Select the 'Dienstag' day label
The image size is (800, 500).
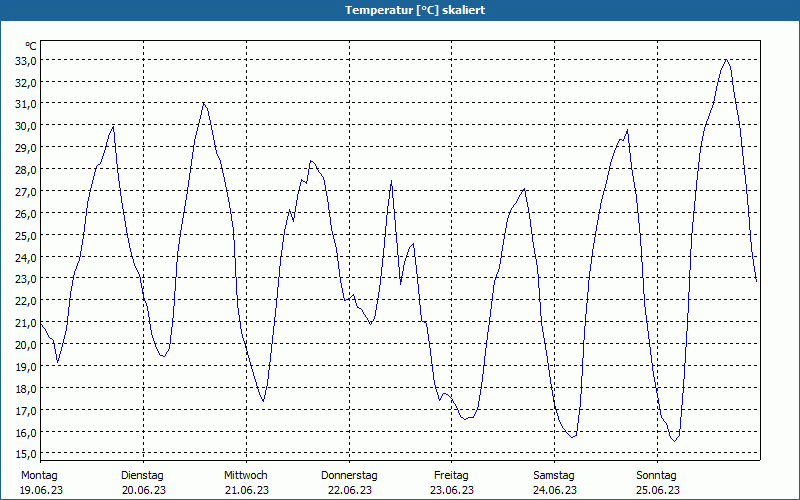tap(142, 475)
